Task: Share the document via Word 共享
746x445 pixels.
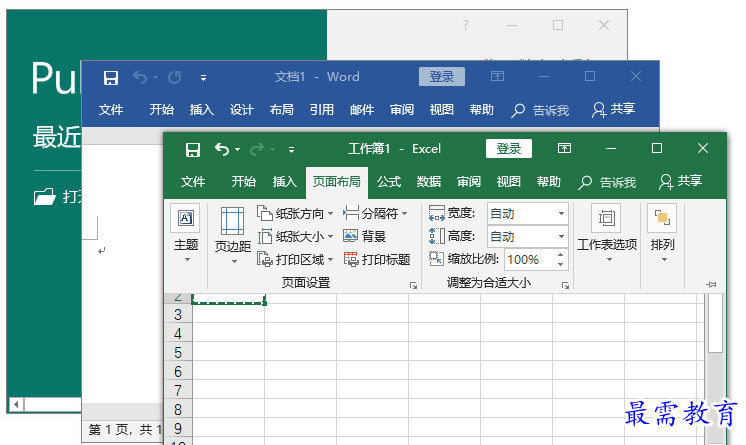Action: (613, 109)
